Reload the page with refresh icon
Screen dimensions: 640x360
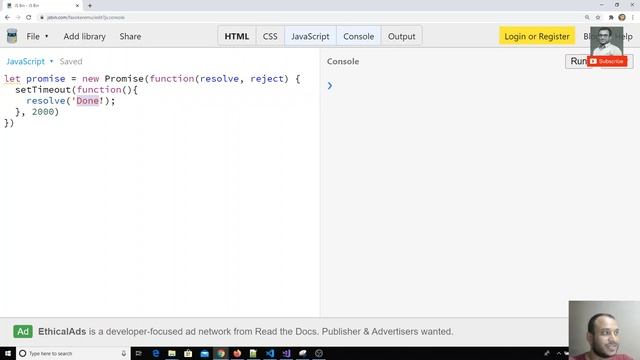(x=29, y=18)
